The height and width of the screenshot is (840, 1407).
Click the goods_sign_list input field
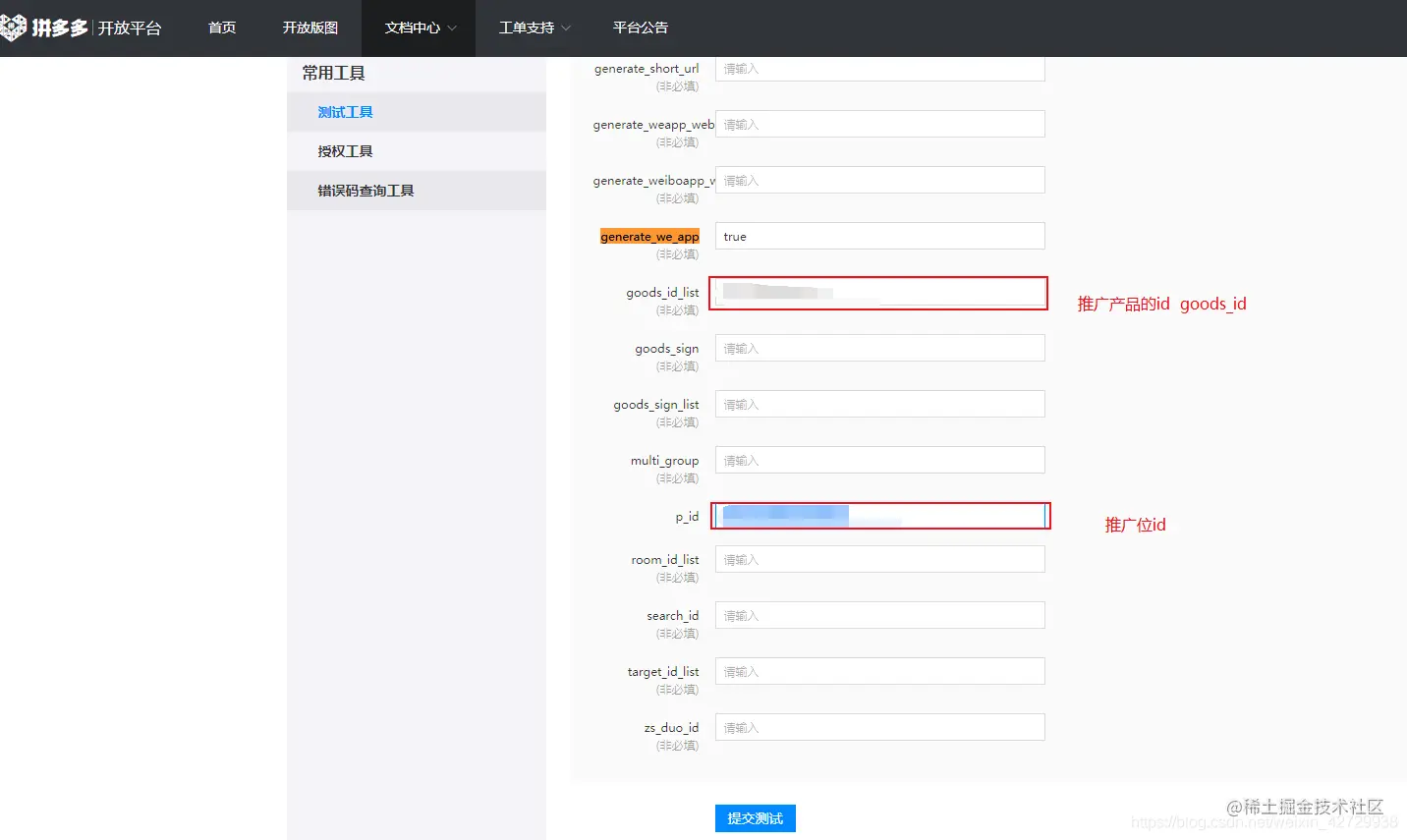879,404
